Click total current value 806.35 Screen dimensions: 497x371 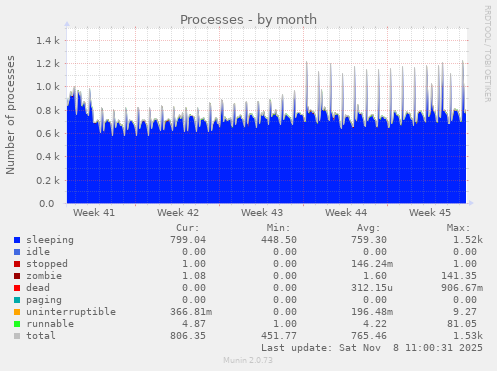point(188,336)
